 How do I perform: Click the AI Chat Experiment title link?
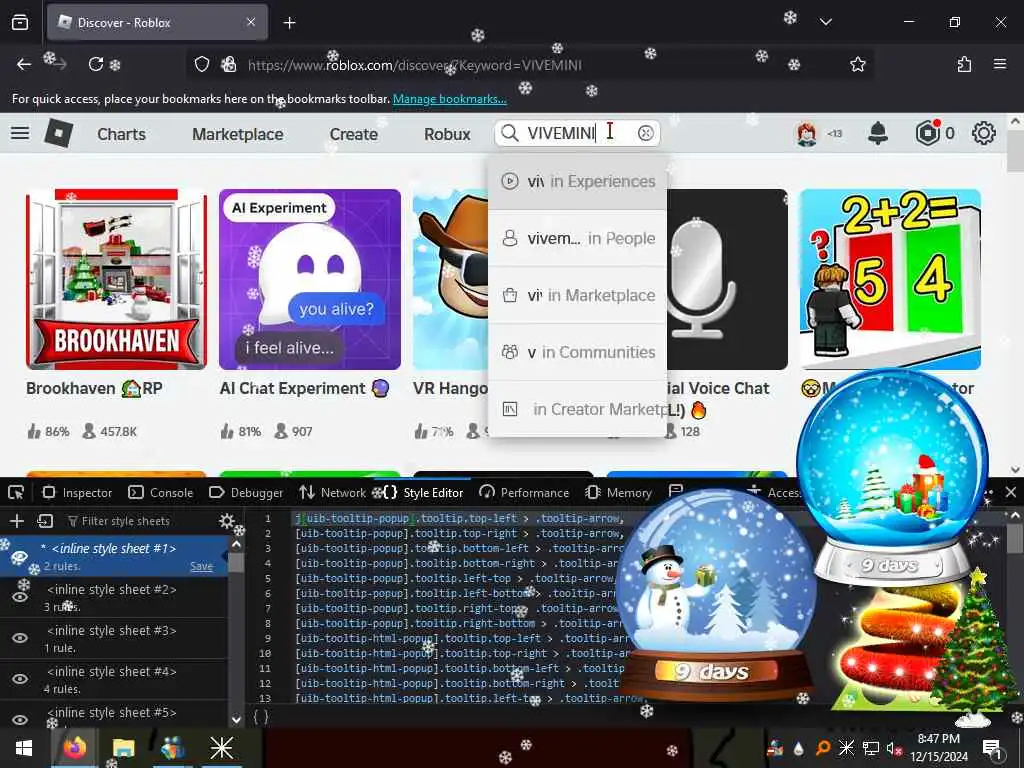coord(304,388)
